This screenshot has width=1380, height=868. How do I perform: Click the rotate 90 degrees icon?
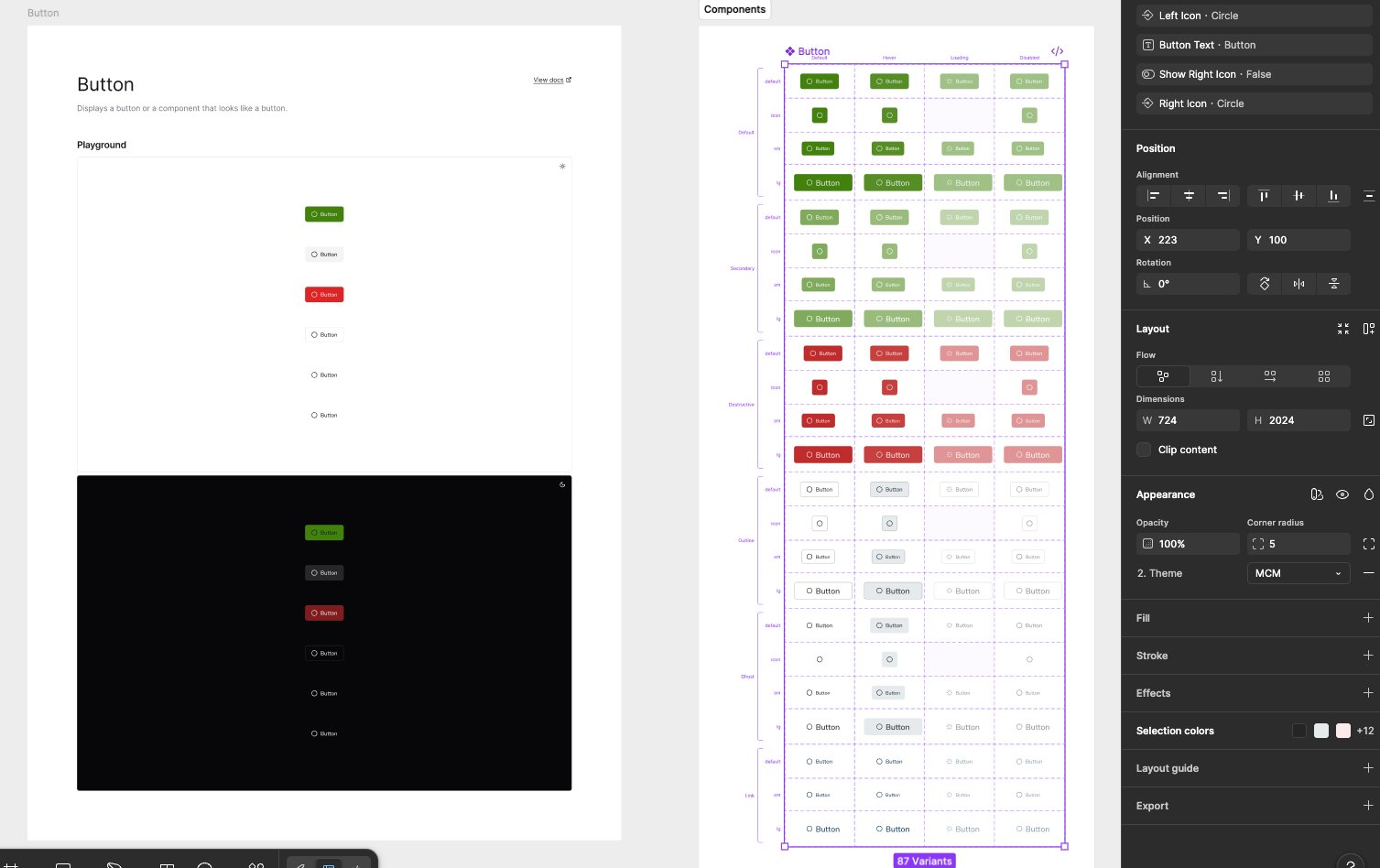point(1264,284)
